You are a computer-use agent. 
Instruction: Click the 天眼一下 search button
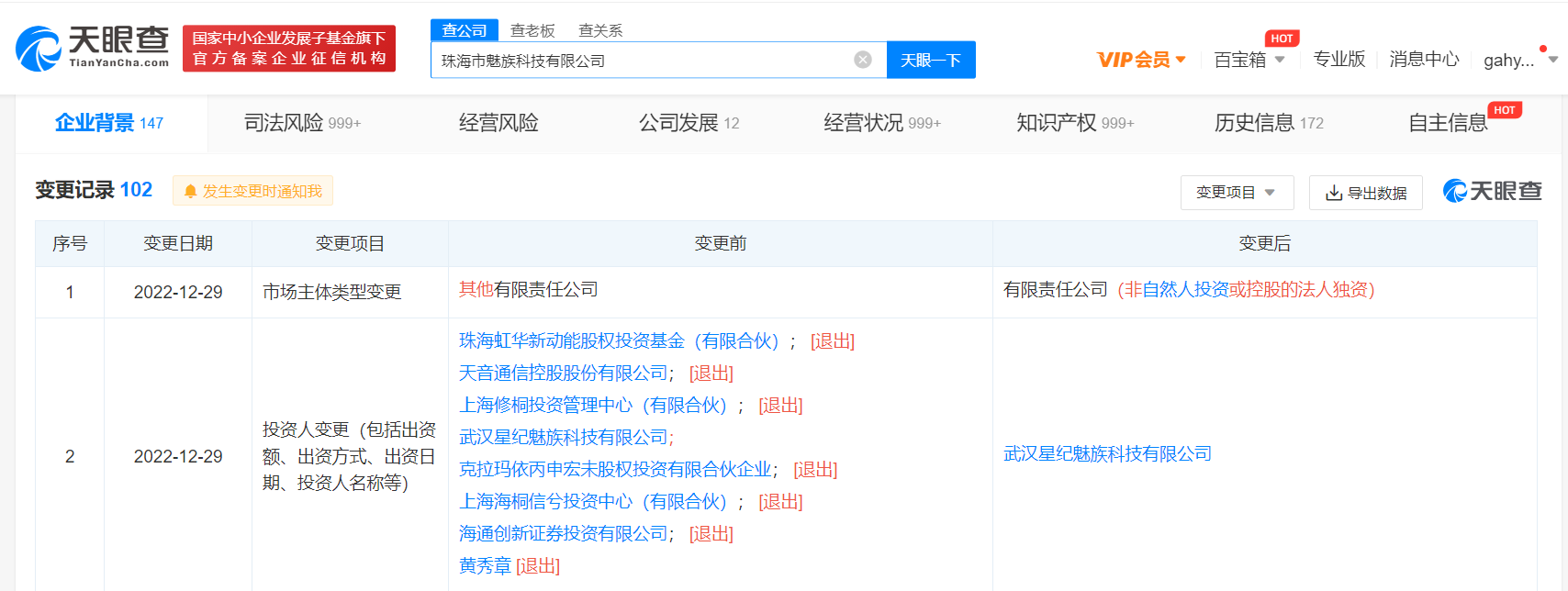[931, 60]
